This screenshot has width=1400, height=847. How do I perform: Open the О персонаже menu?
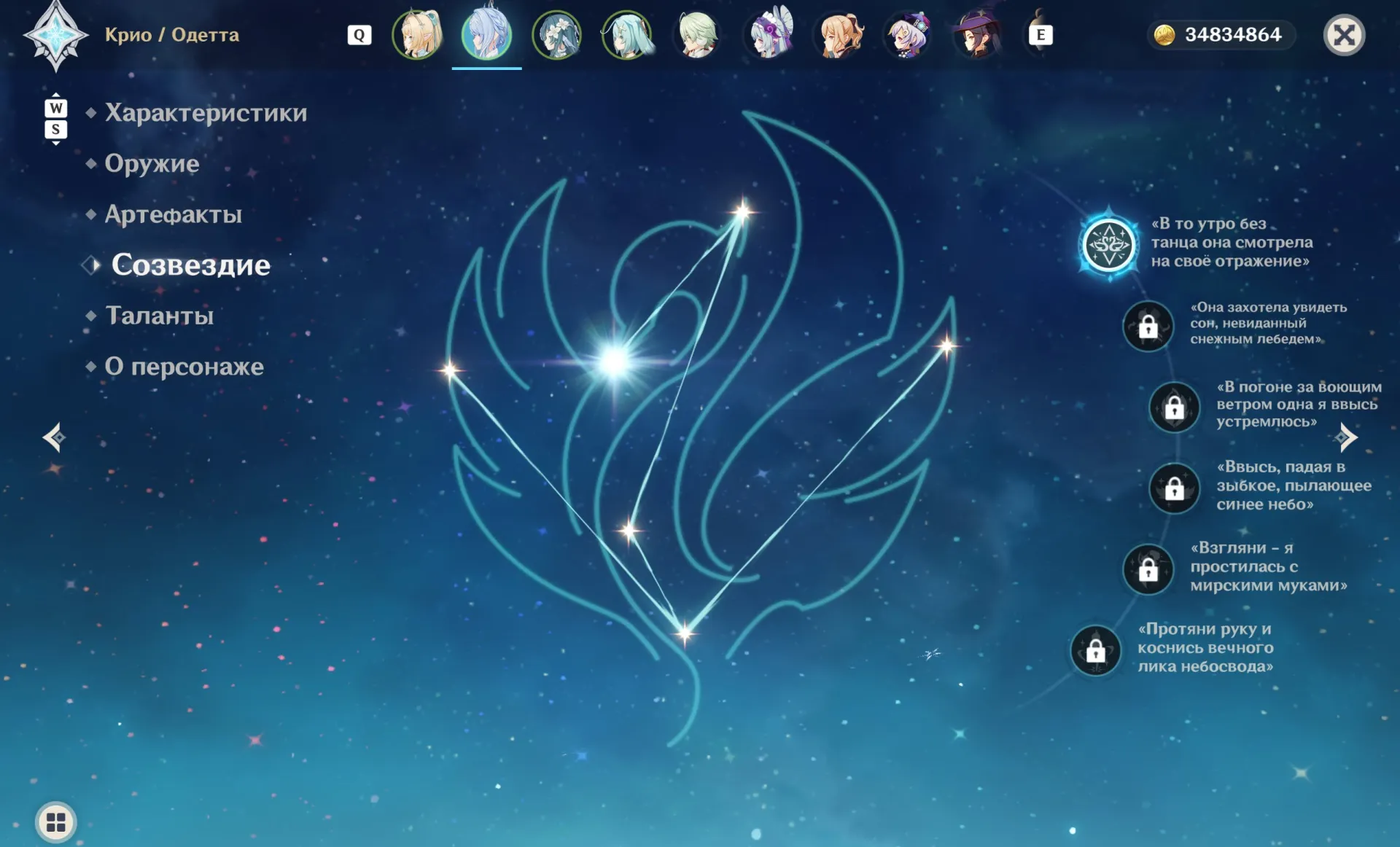click(184, 366)
